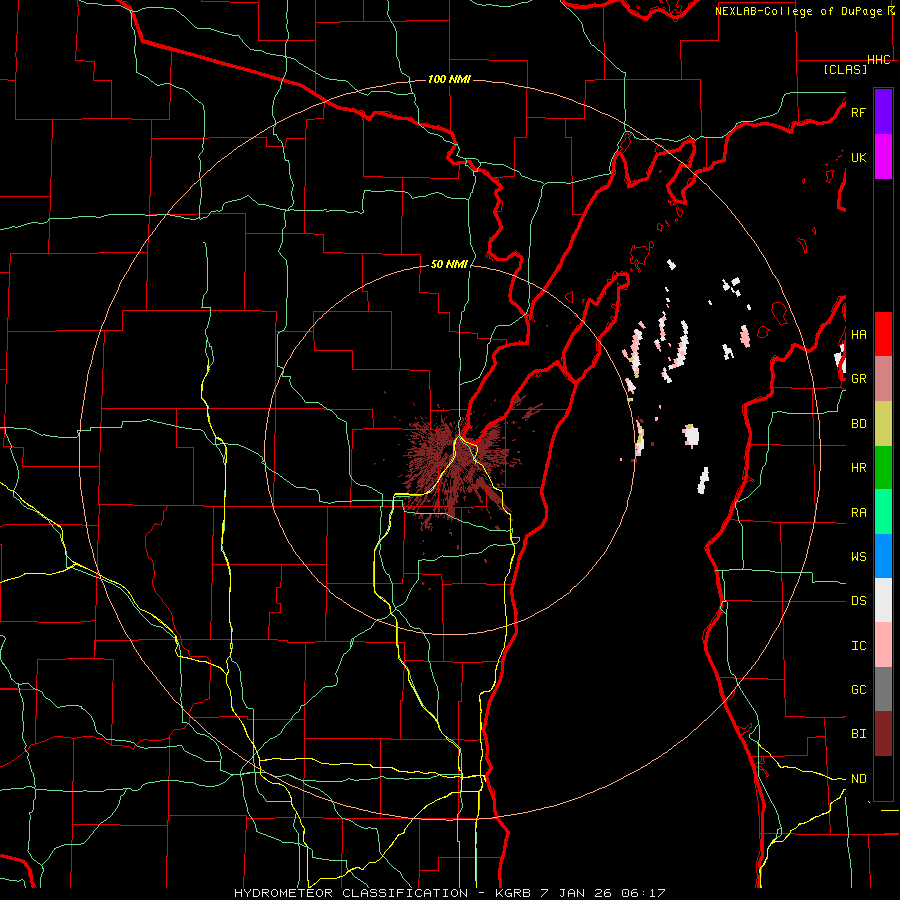Click the BD legend label

(858, 424)
